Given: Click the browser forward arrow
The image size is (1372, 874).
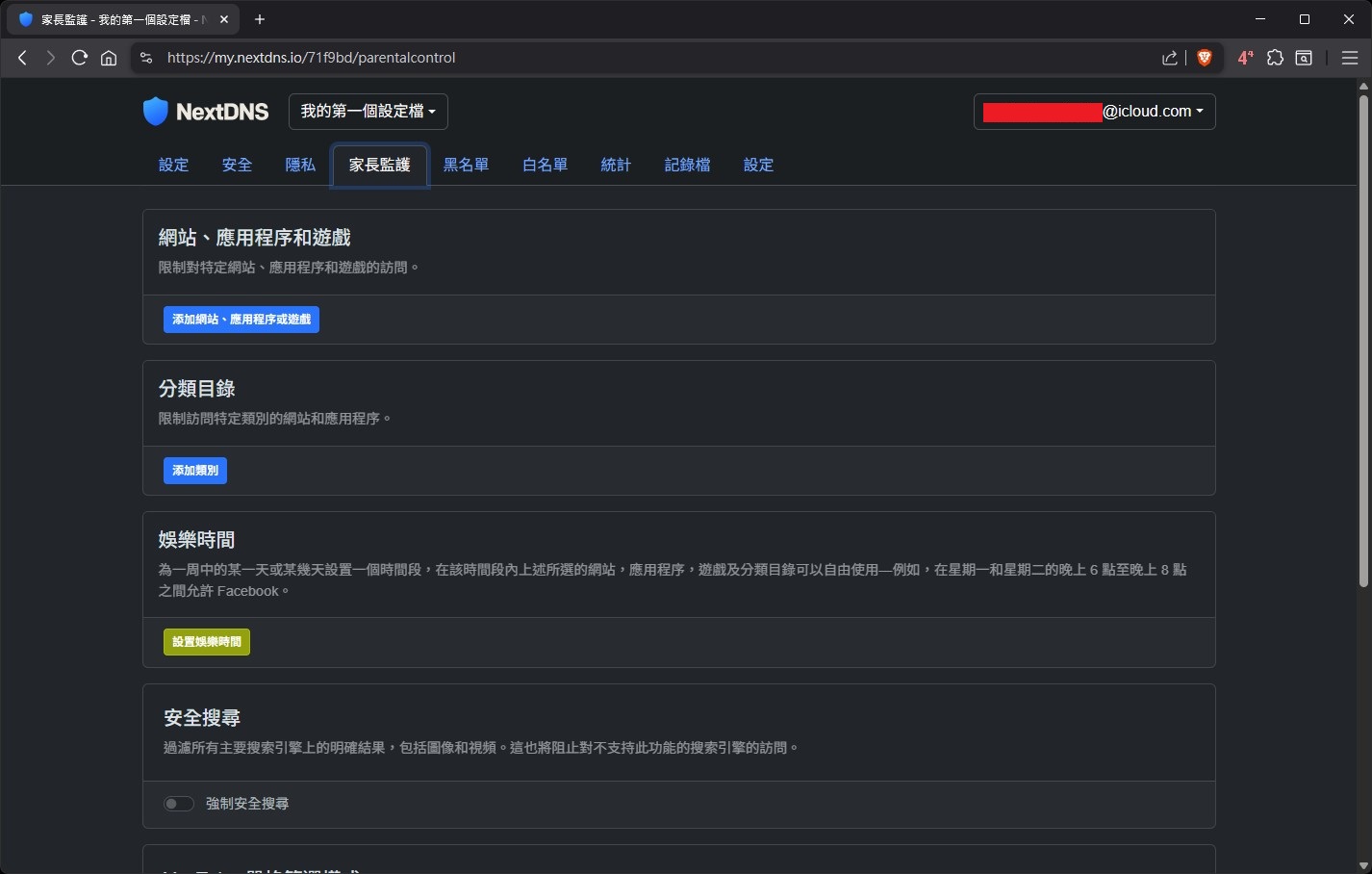Looking at the screenshot, I should [x=51, y=58].
